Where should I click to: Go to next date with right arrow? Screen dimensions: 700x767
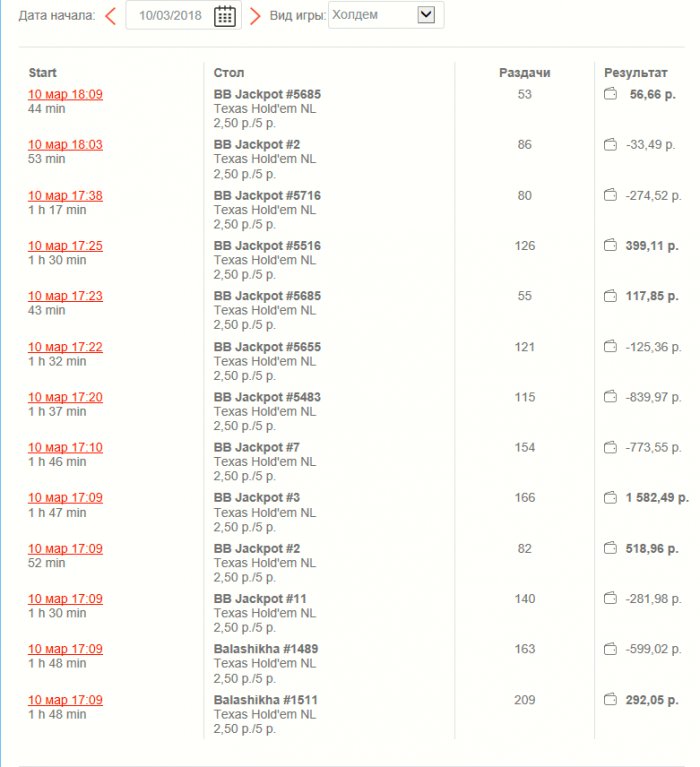point(255,16)
